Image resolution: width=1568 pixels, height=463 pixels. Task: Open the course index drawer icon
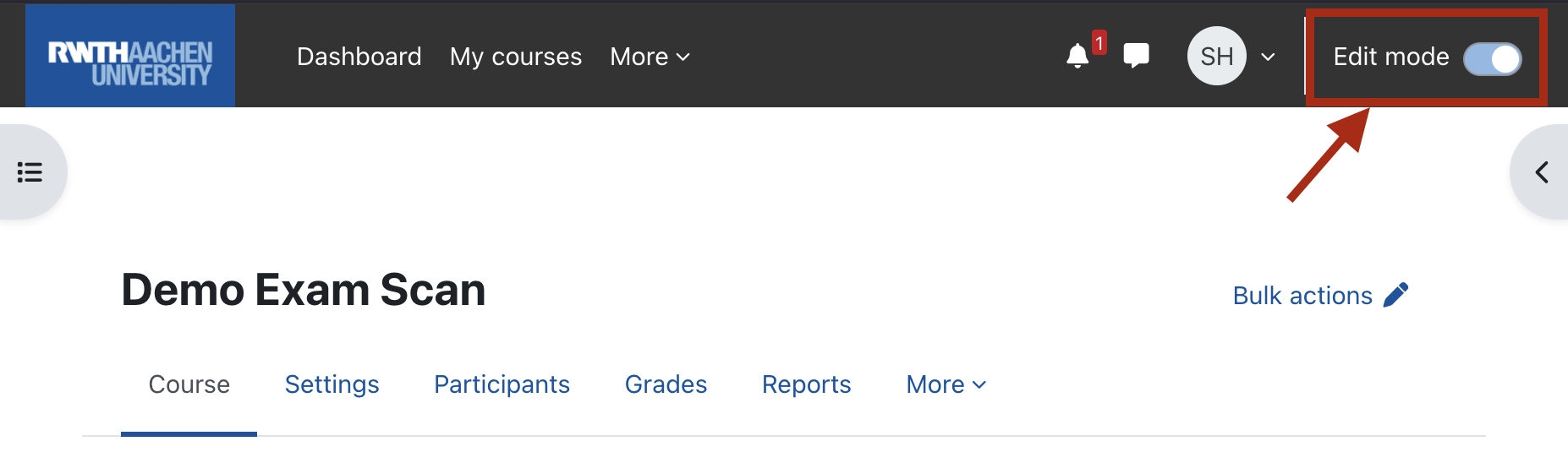[x=30, y=172]
